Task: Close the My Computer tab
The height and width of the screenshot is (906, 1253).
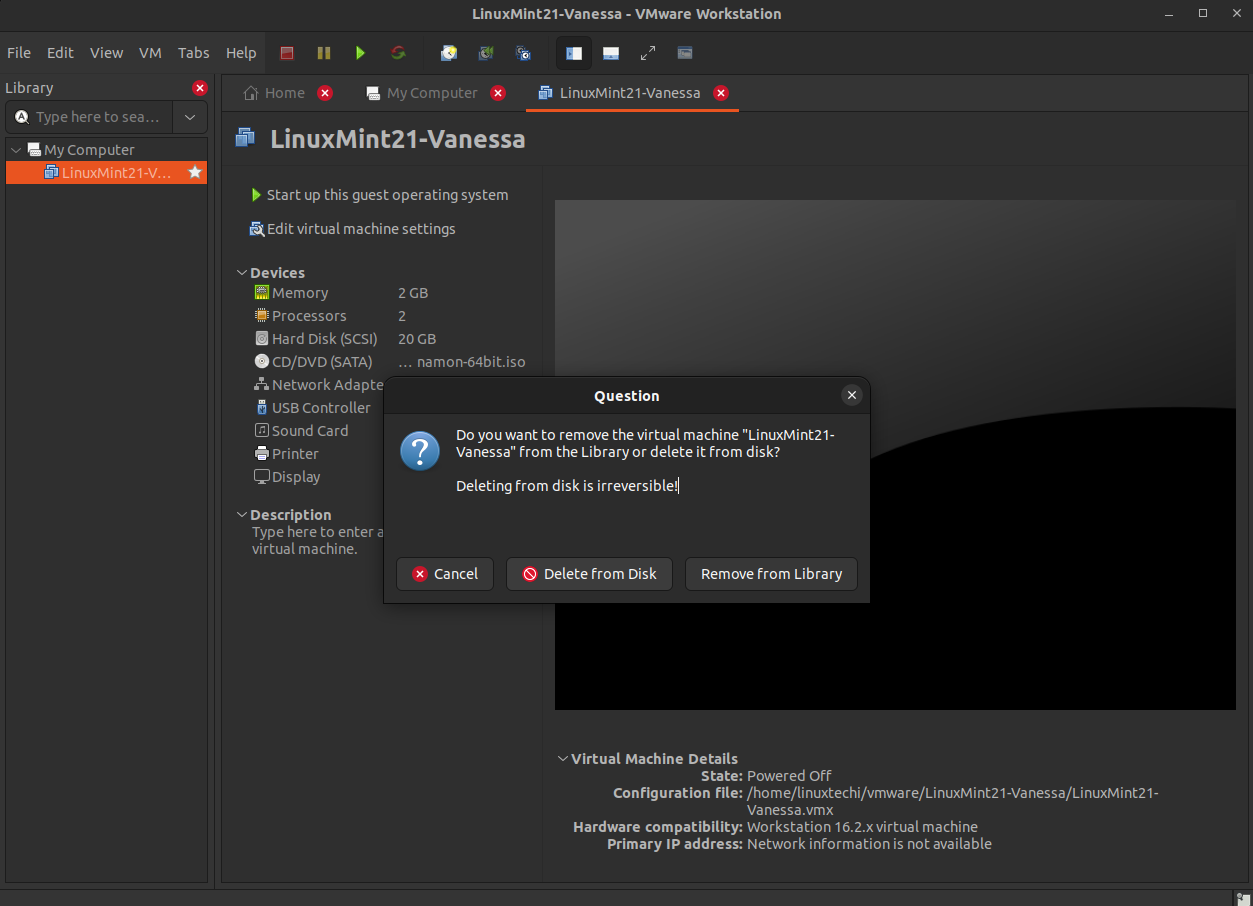Action: pos(498,93)
